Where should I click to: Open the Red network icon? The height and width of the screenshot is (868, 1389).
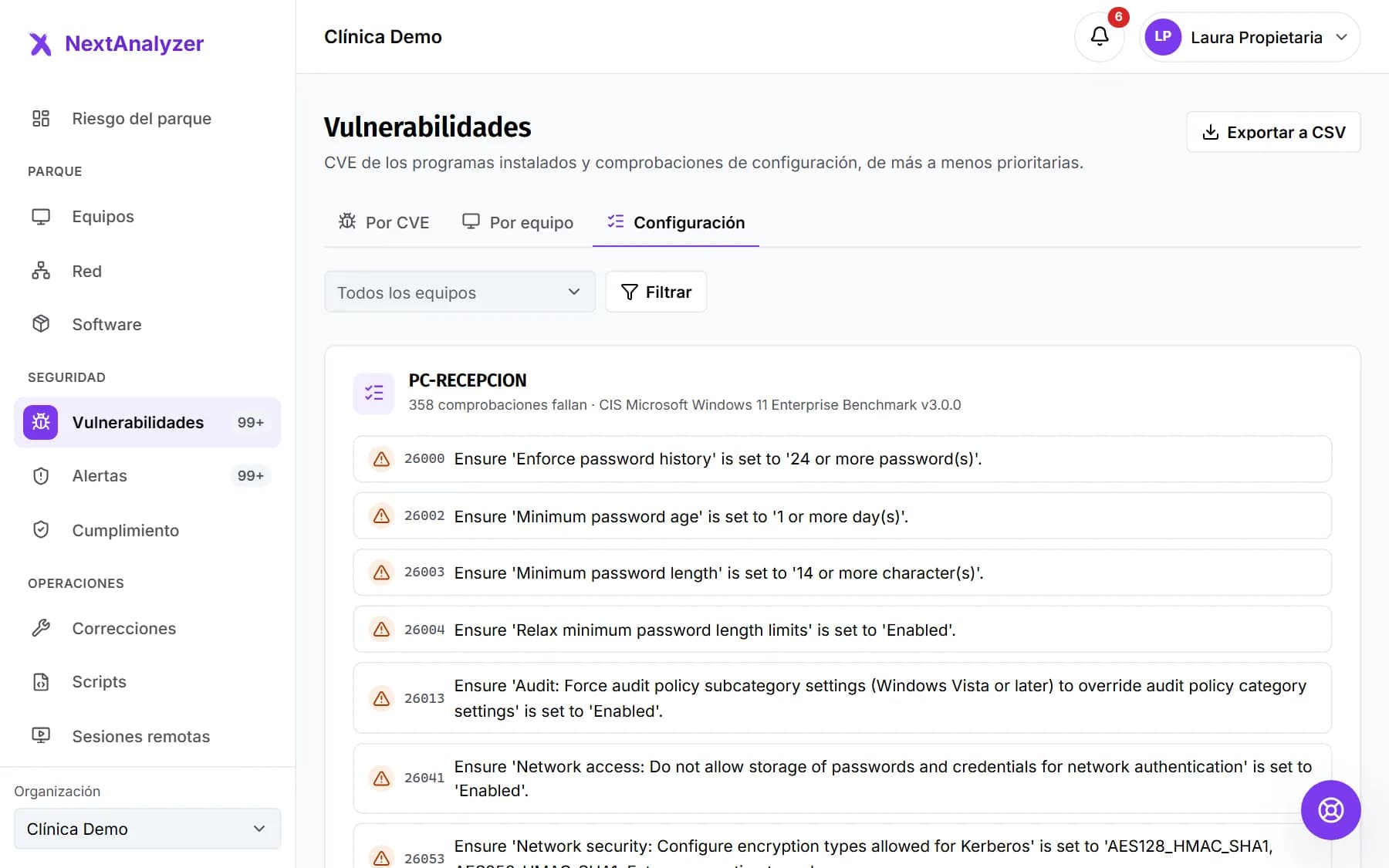click(41, 271)
